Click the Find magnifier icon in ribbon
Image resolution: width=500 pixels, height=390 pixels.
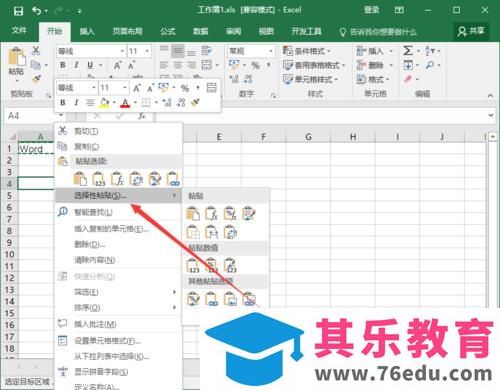pyautogui.click(x=430, y=65)
